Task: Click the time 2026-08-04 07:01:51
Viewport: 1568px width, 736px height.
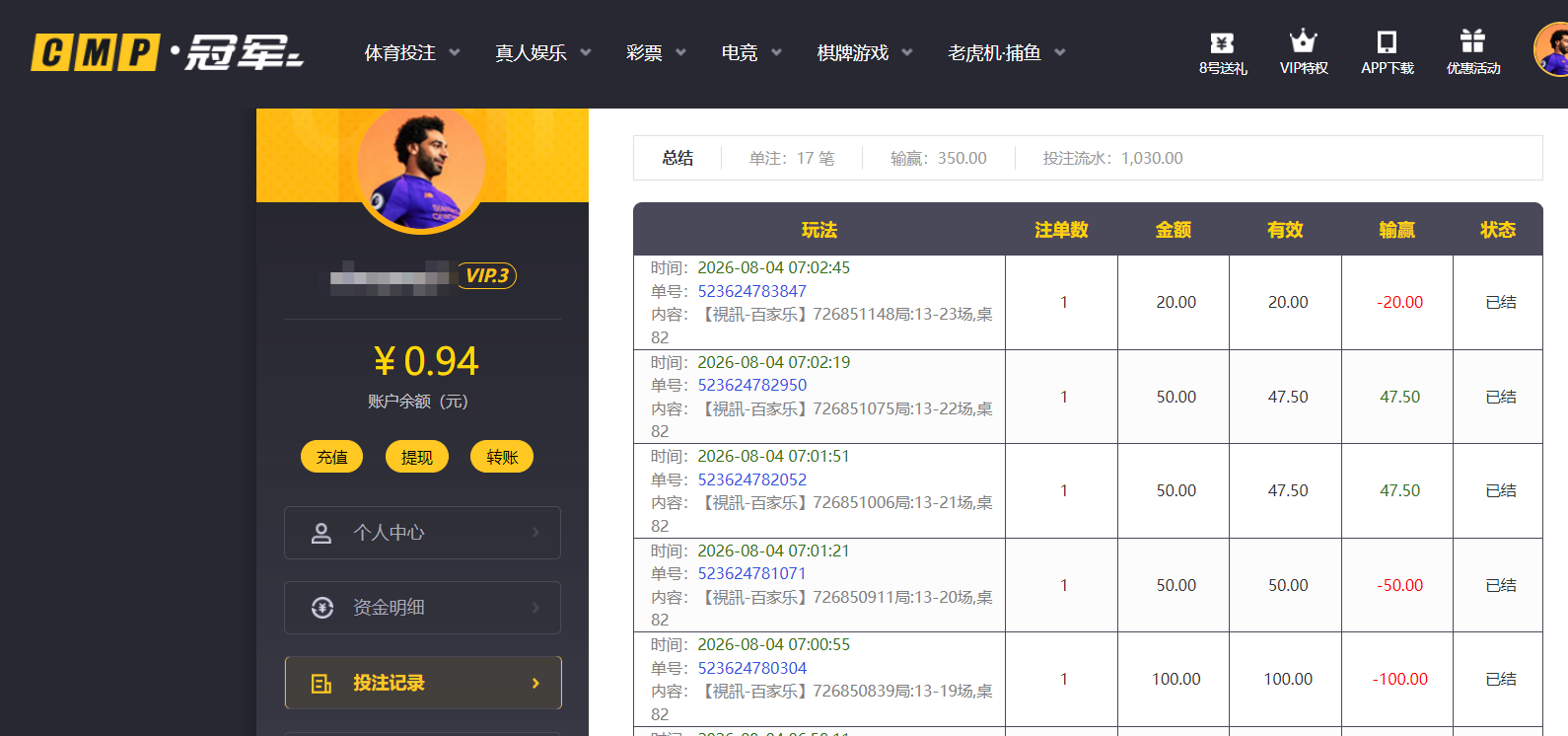Action: pyautogui.click(x=774, y=456)
